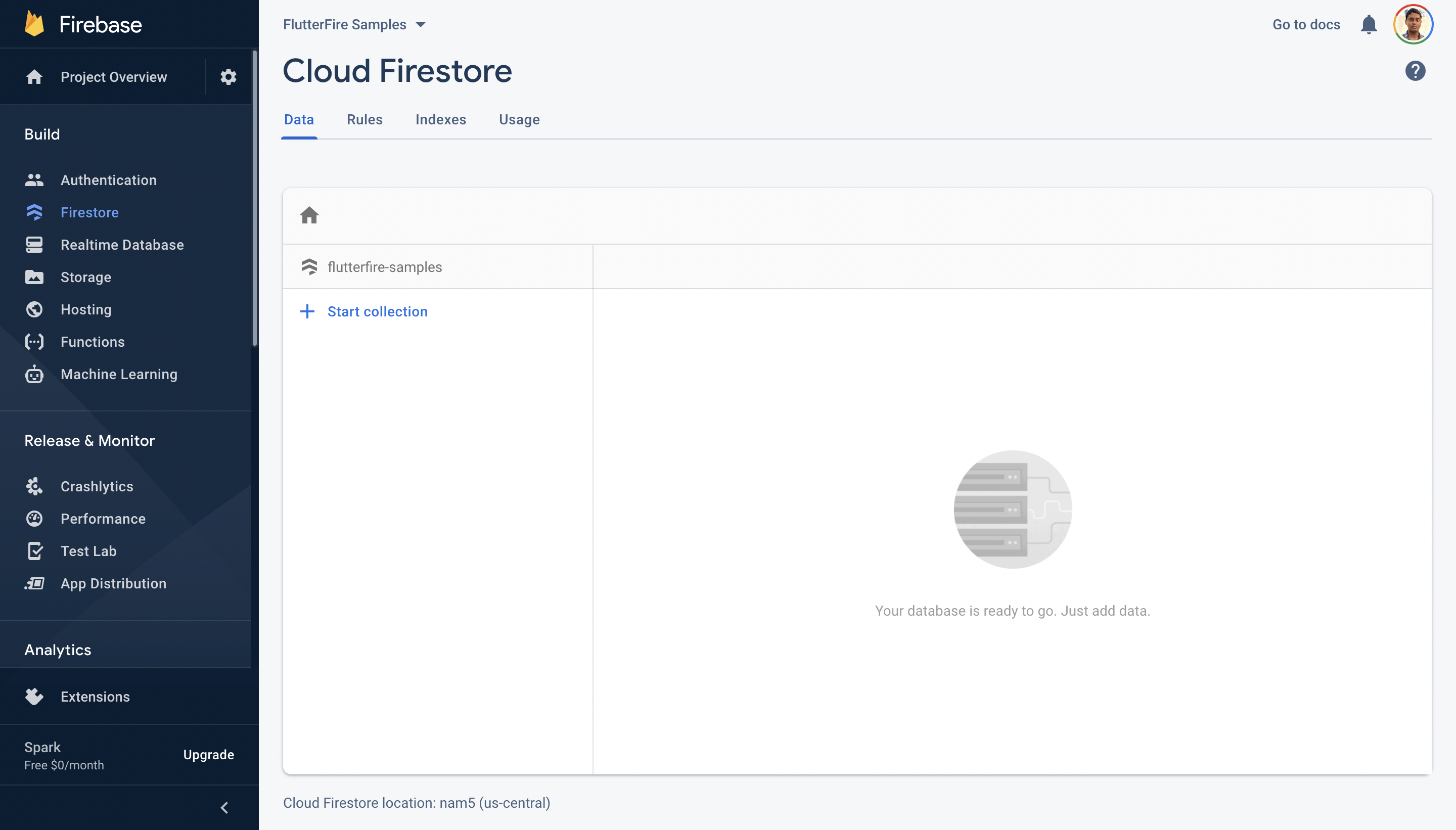Viewport: 1456px width, 830px height.
Task: Click the Machine Learning robot icon
Action: (x=34, y=374)
